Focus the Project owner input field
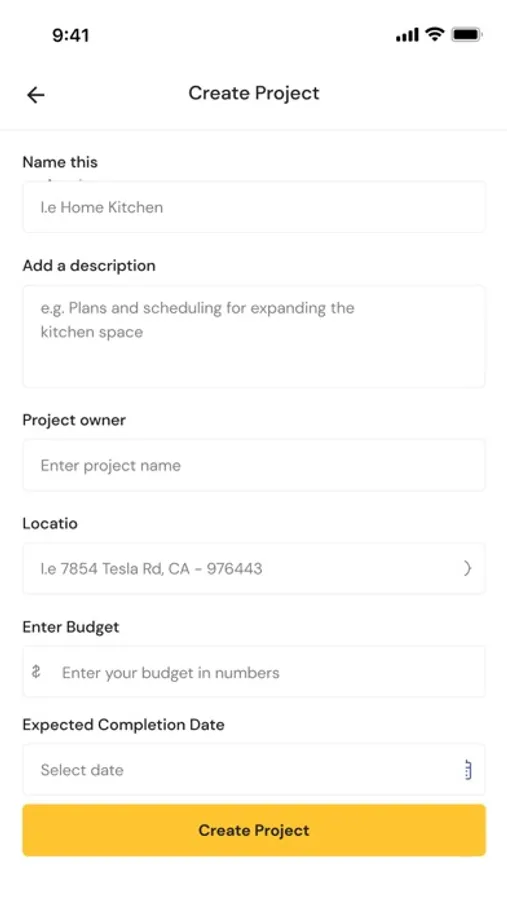Image resolution: width=507 pixels, height=900 pixels. click(254, 465)
